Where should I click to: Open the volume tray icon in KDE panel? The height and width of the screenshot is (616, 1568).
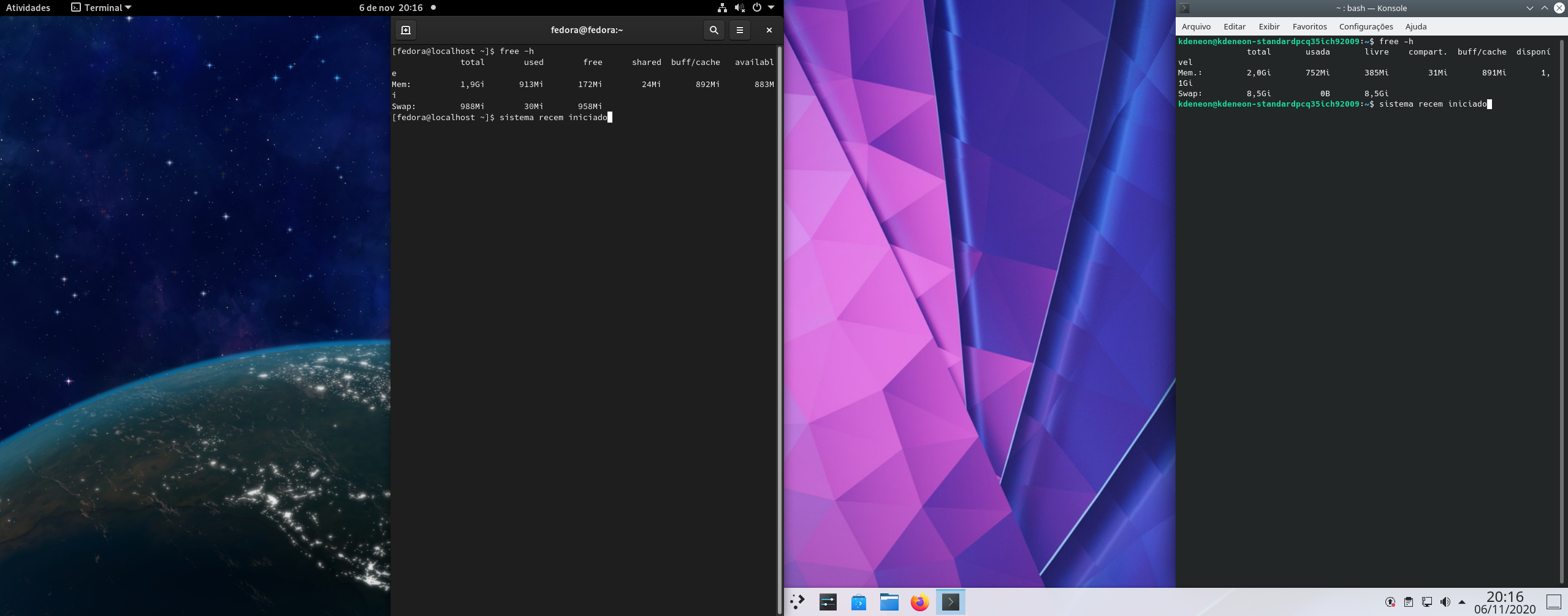[x=1445, y=602]
